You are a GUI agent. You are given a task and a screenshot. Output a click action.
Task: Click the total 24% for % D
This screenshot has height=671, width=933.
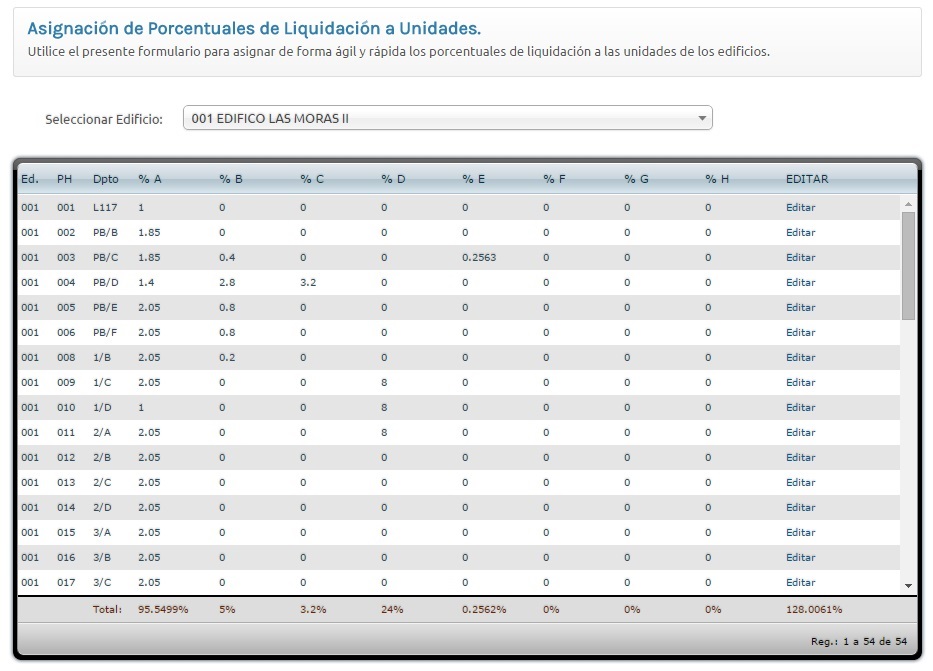click(x=392, y=609)
